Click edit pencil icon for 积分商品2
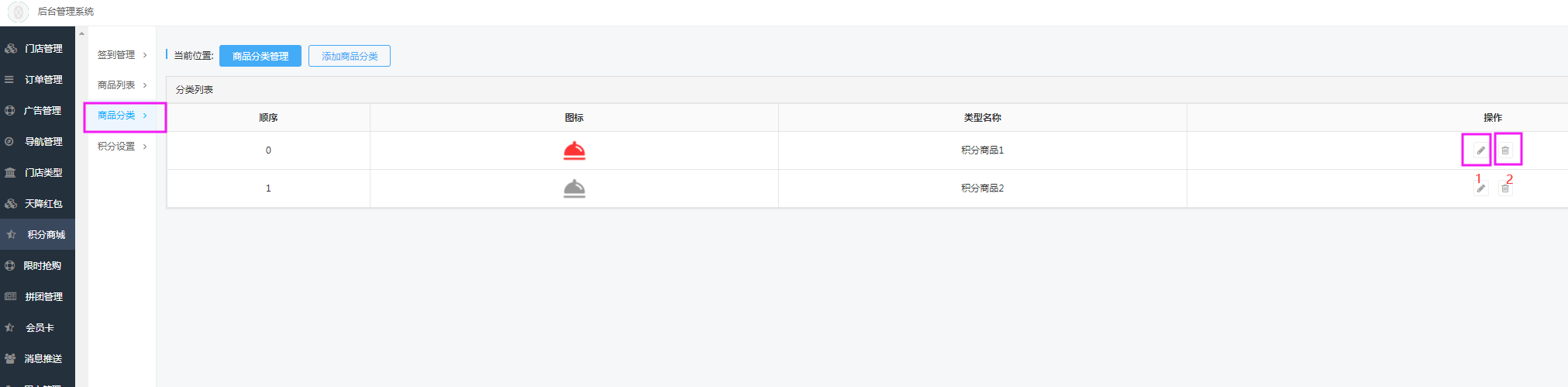The image size is (1568, 387). [1480, 188]
